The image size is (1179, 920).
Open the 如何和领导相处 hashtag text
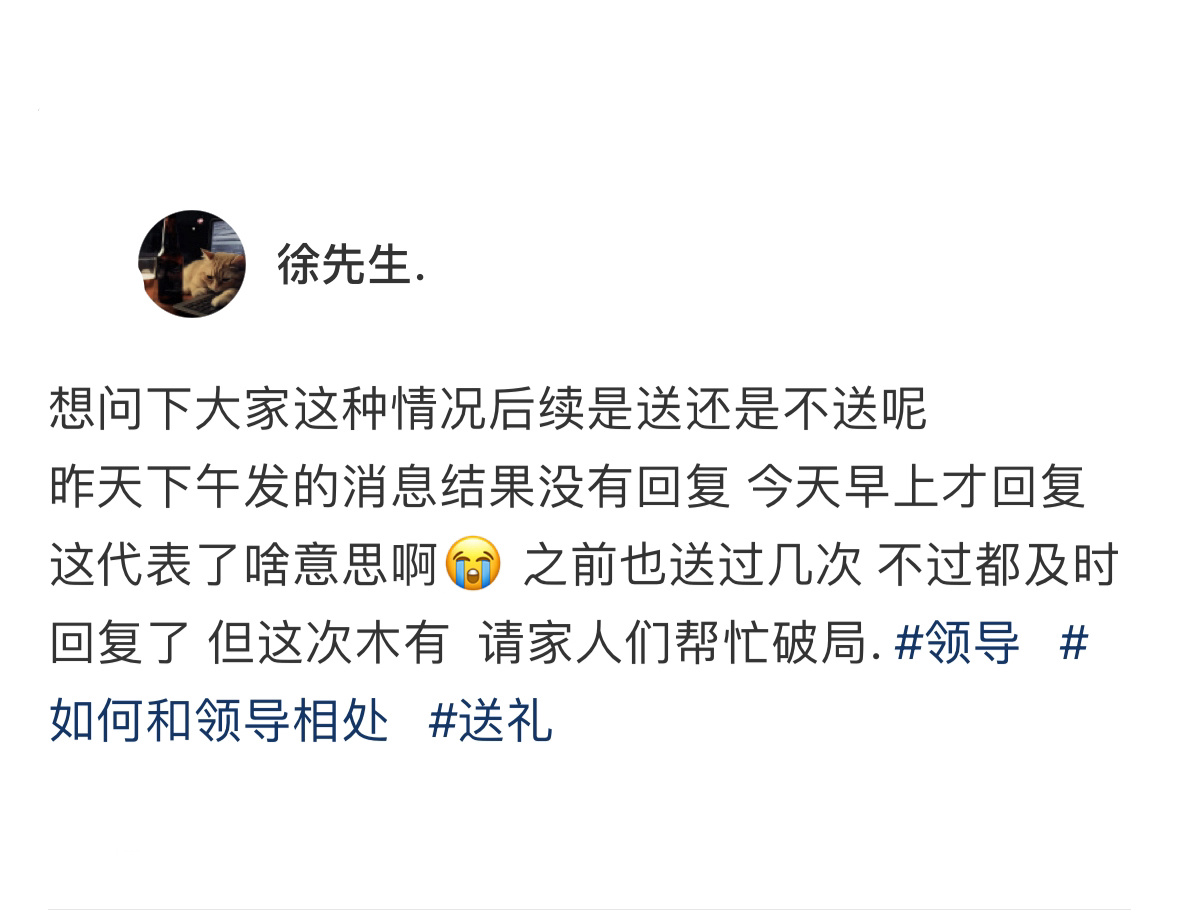[x=219, y=721]
